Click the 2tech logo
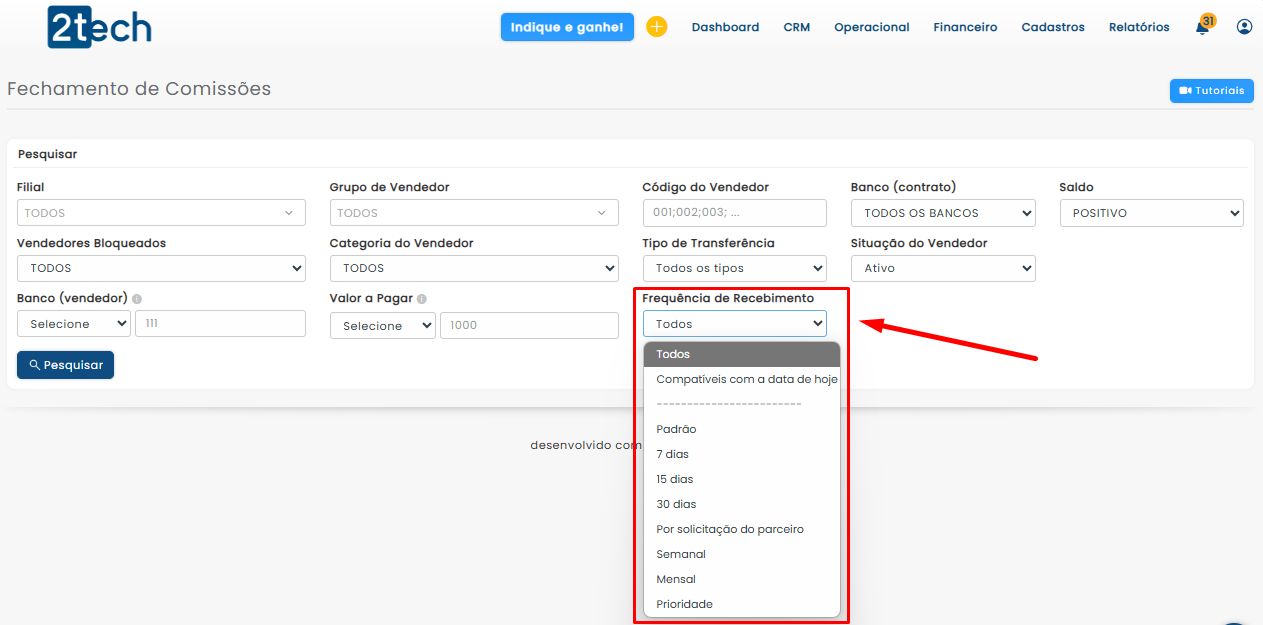Viewport: 1263px width, 625px height. click(x=99, y=28)
